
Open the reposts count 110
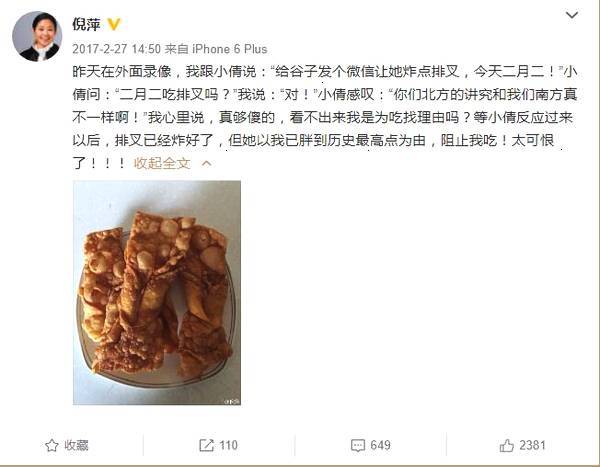[x=228, y=445]
